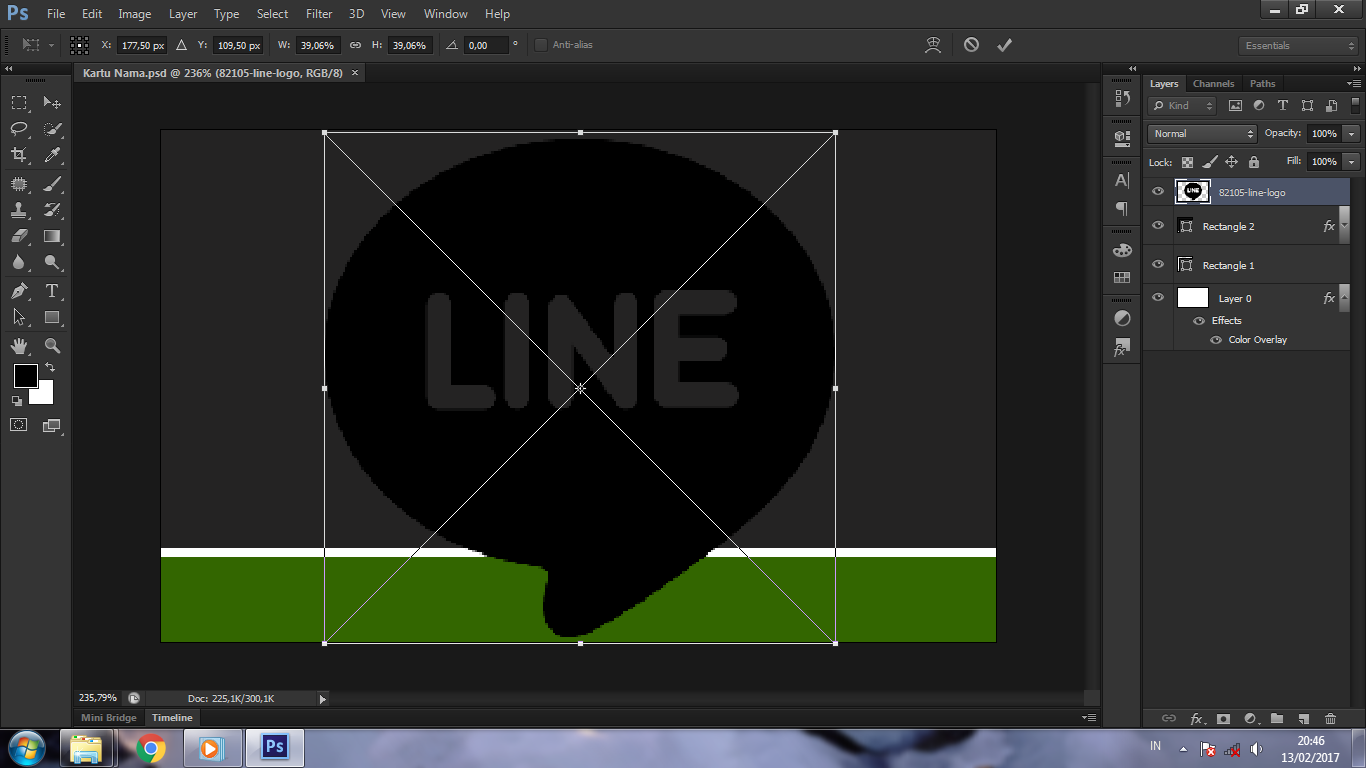Create a new group folder icon
1366x768 pixels.
click(x=1277, y=718)
